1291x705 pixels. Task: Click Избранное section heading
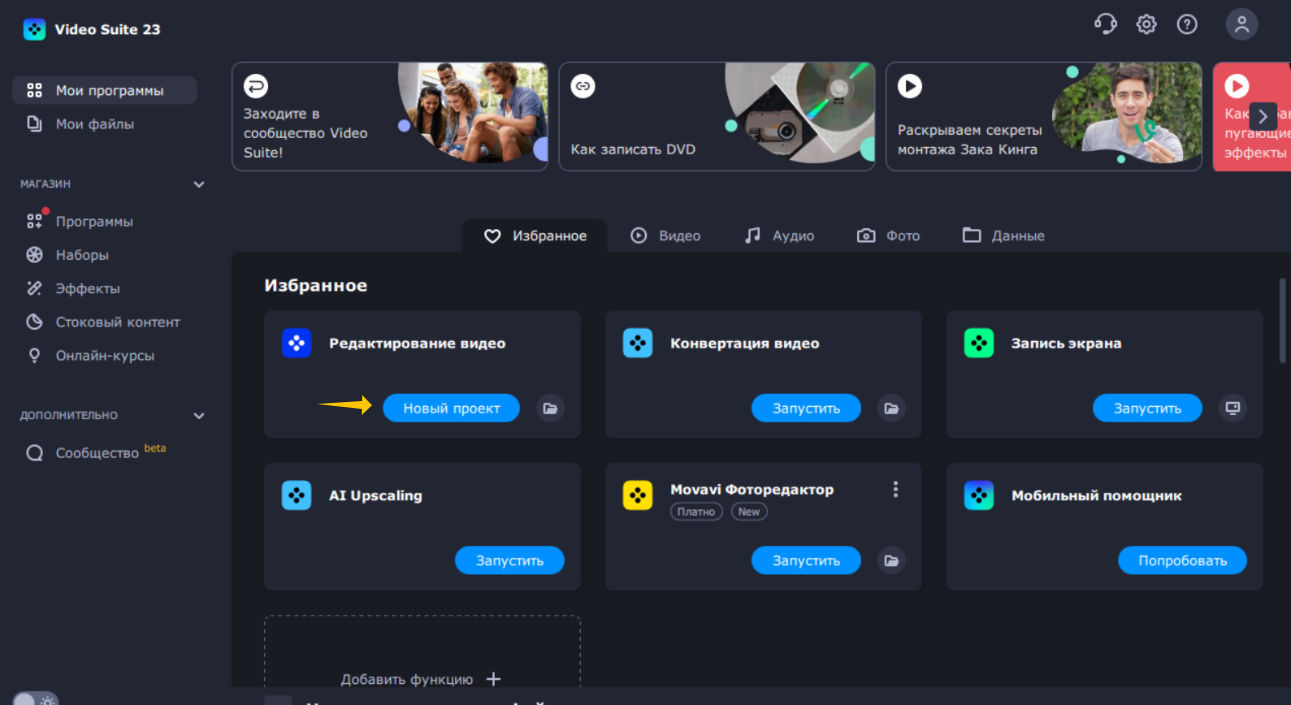(316, 286)
